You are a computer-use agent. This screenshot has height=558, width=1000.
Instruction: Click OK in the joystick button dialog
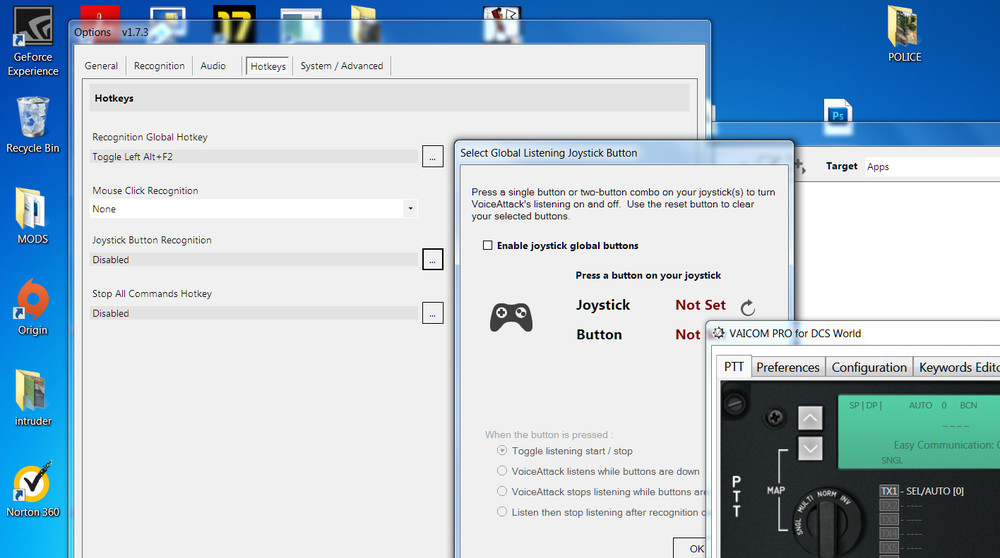pos(691,548)
